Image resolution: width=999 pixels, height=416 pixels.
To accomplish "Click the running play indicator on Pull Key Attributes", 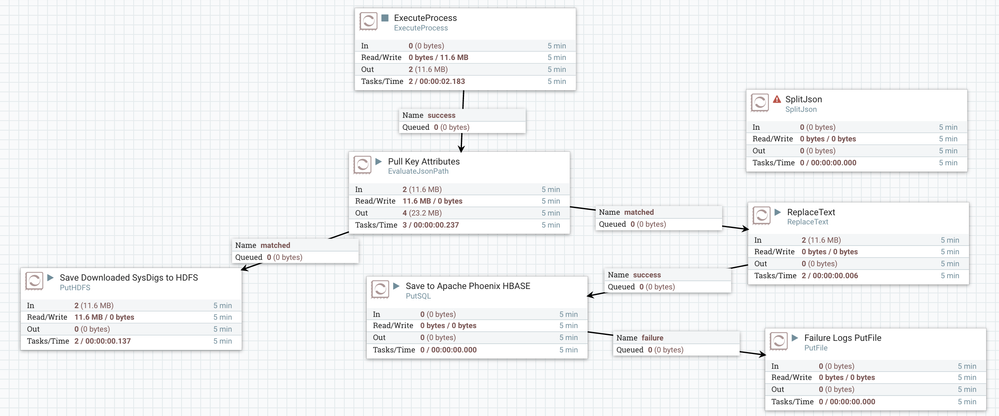I will click(x=379, y=161).
